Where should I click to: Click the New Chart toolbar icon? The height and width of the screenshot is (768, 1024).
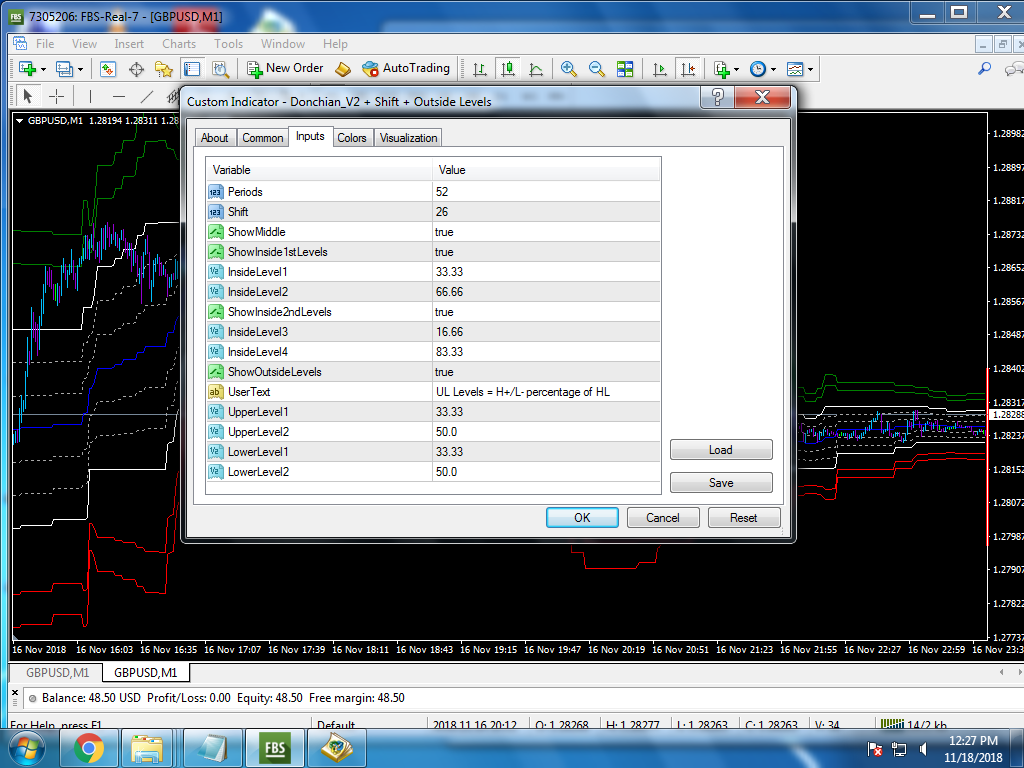click(x=27, y=69)
